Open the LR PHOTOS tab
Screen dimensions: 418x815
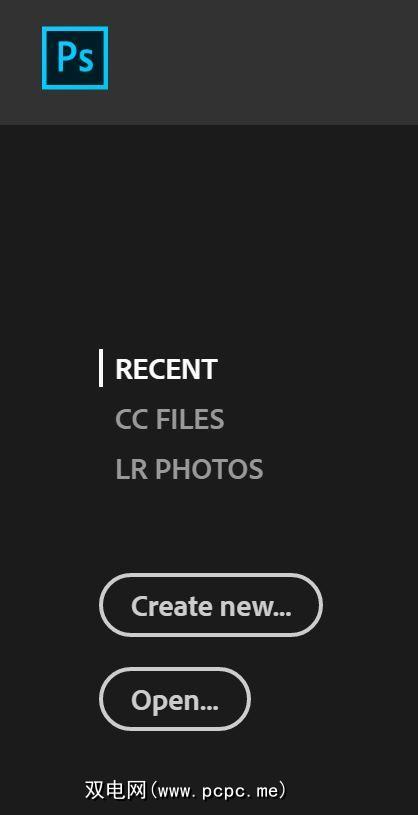point(189,469)
